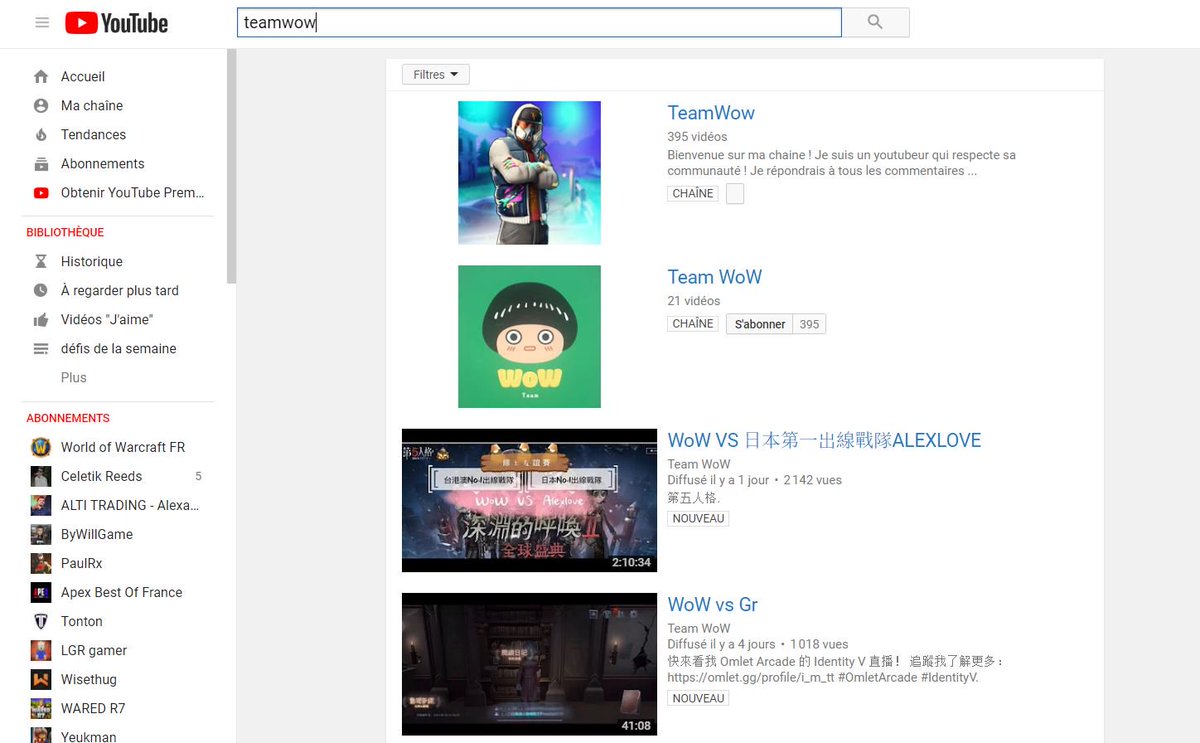The image size is (1200, 743).
Task: Click the ALTI TRADING channel avatar
Action: (x=41, y=505)
